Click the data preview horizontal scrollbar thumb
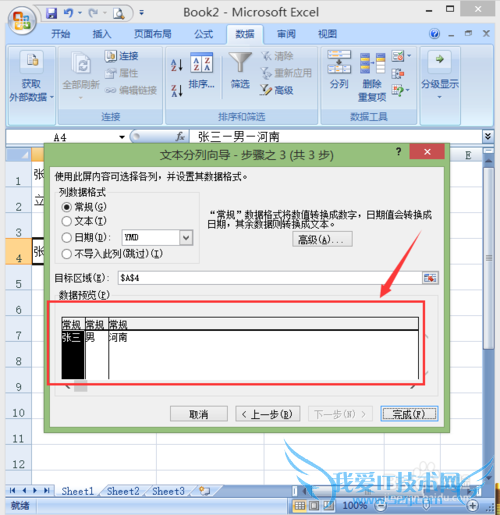 coord(81,386)
